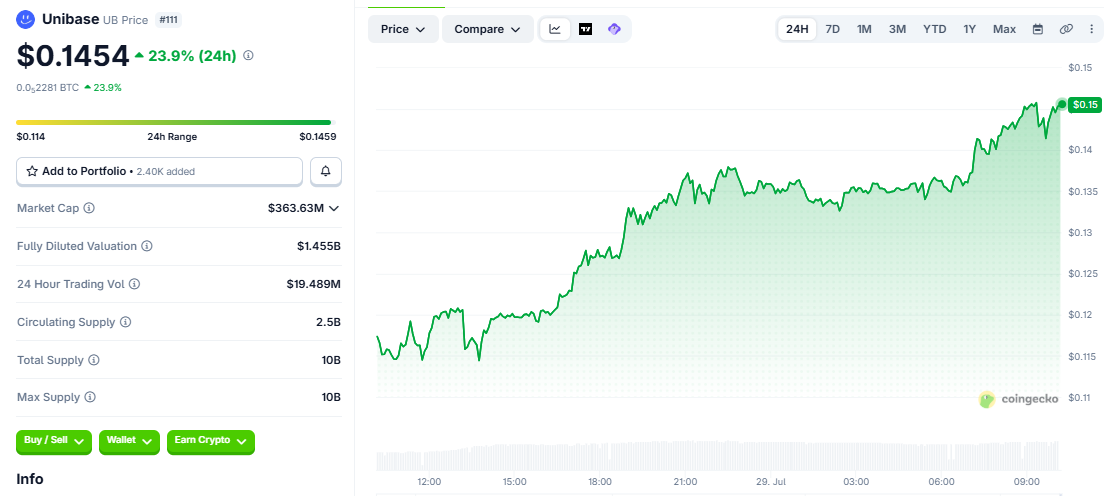
Task: Click the 24h Range progress bar
Action: pyautogui.click(x=174, y=122)
